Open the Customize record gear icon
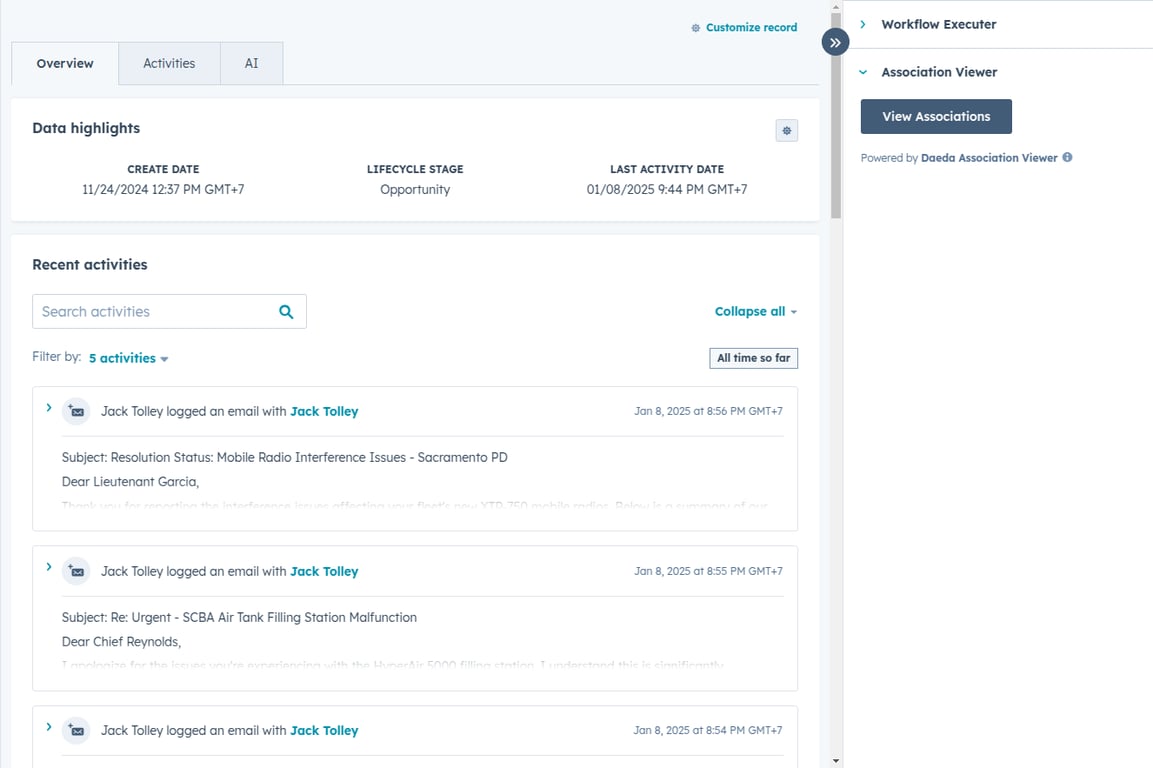Image resolution: width=1153 pixels, height=768 pixels. tap(696, 28)
